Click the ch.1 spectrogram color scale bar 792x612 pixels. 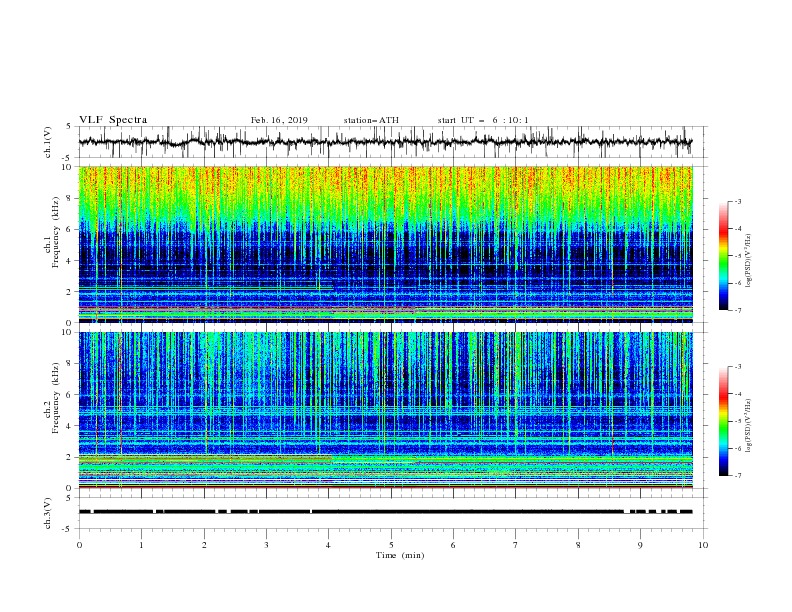click(724, 256)
